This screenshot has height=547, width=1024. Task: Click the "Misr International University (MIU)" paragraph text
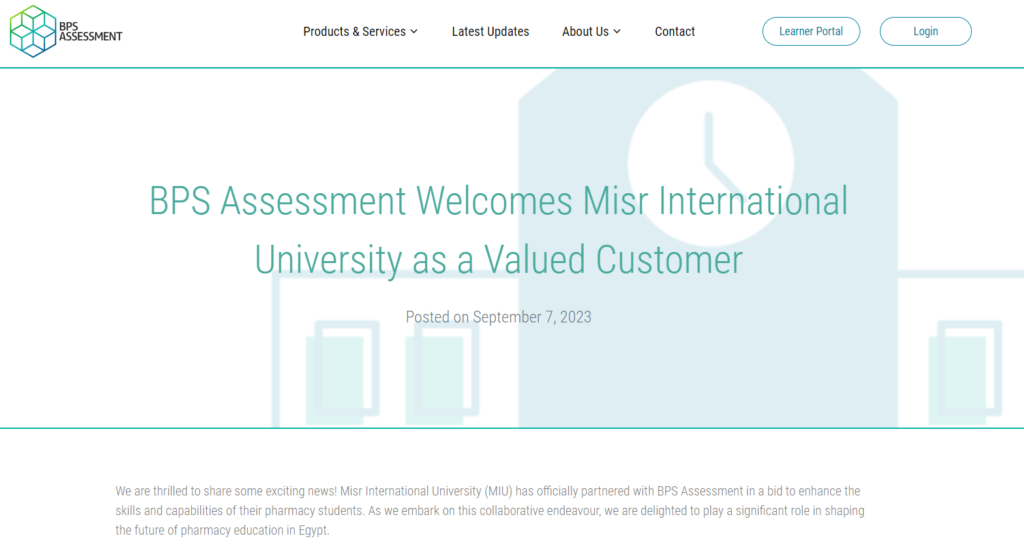tap(426, 491)
